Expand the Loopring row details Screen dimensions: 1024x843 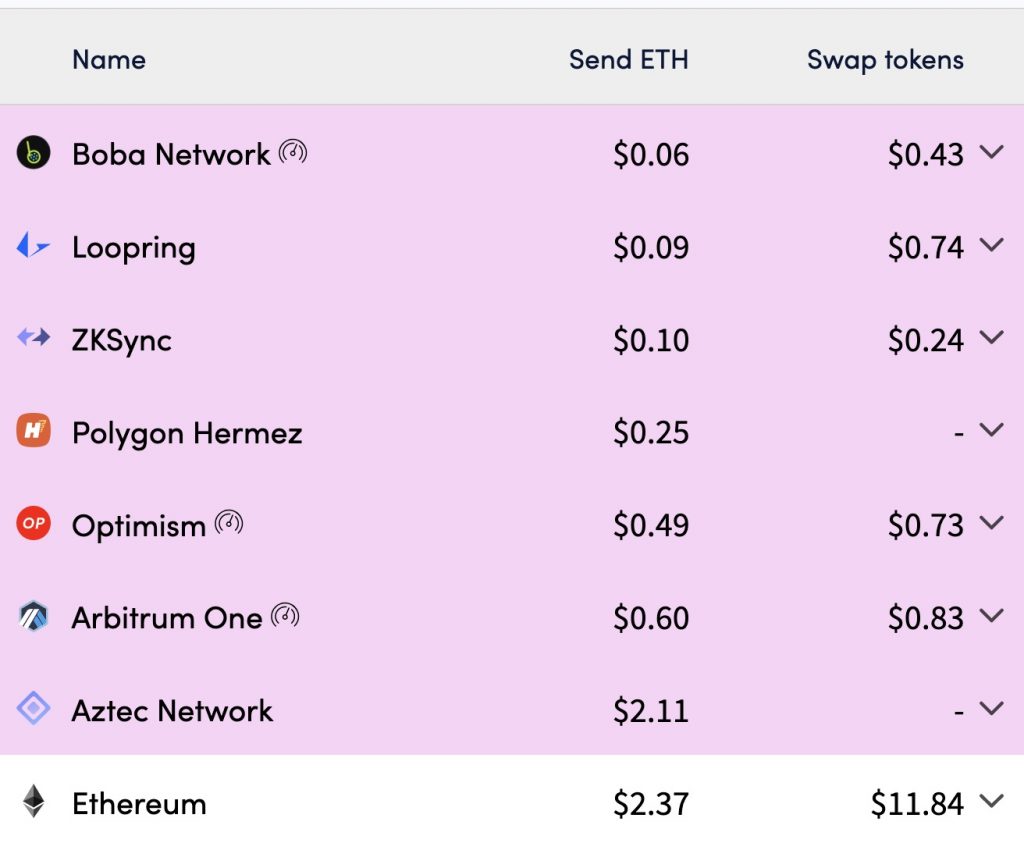pyautogui.click(x=991, y=245)
